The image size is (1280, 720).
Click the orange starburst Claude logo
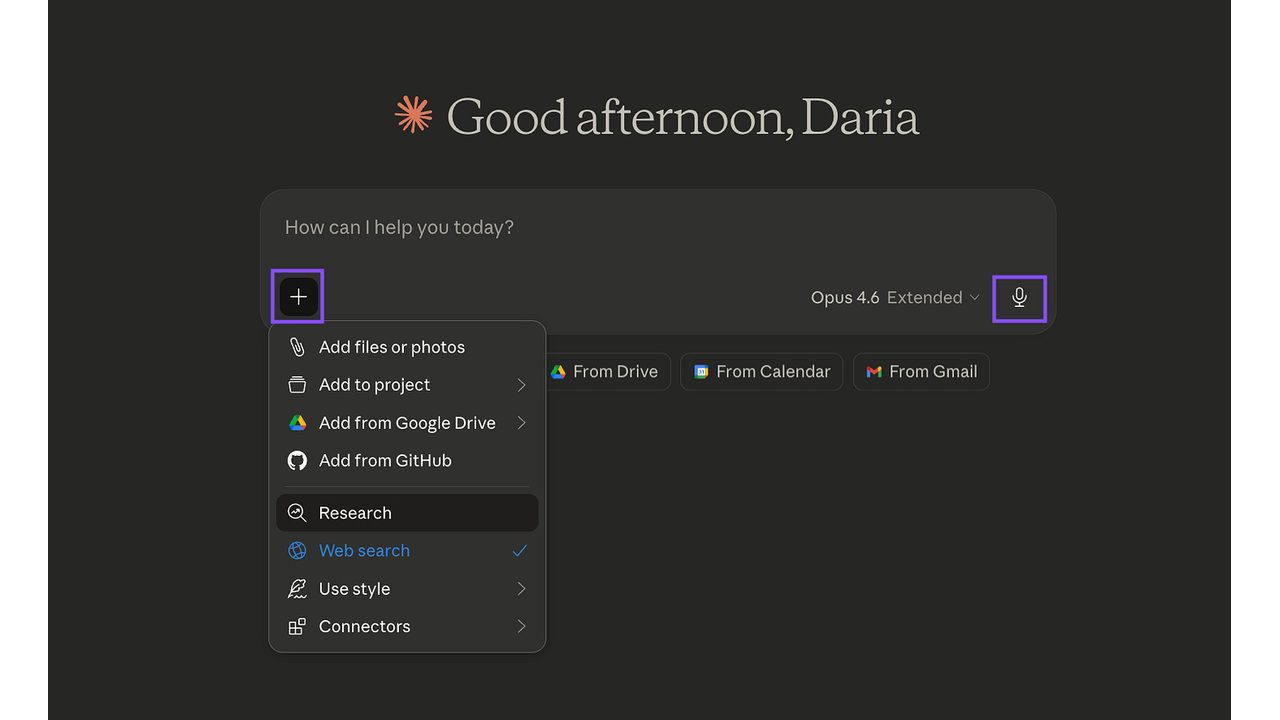pos(413,115)
